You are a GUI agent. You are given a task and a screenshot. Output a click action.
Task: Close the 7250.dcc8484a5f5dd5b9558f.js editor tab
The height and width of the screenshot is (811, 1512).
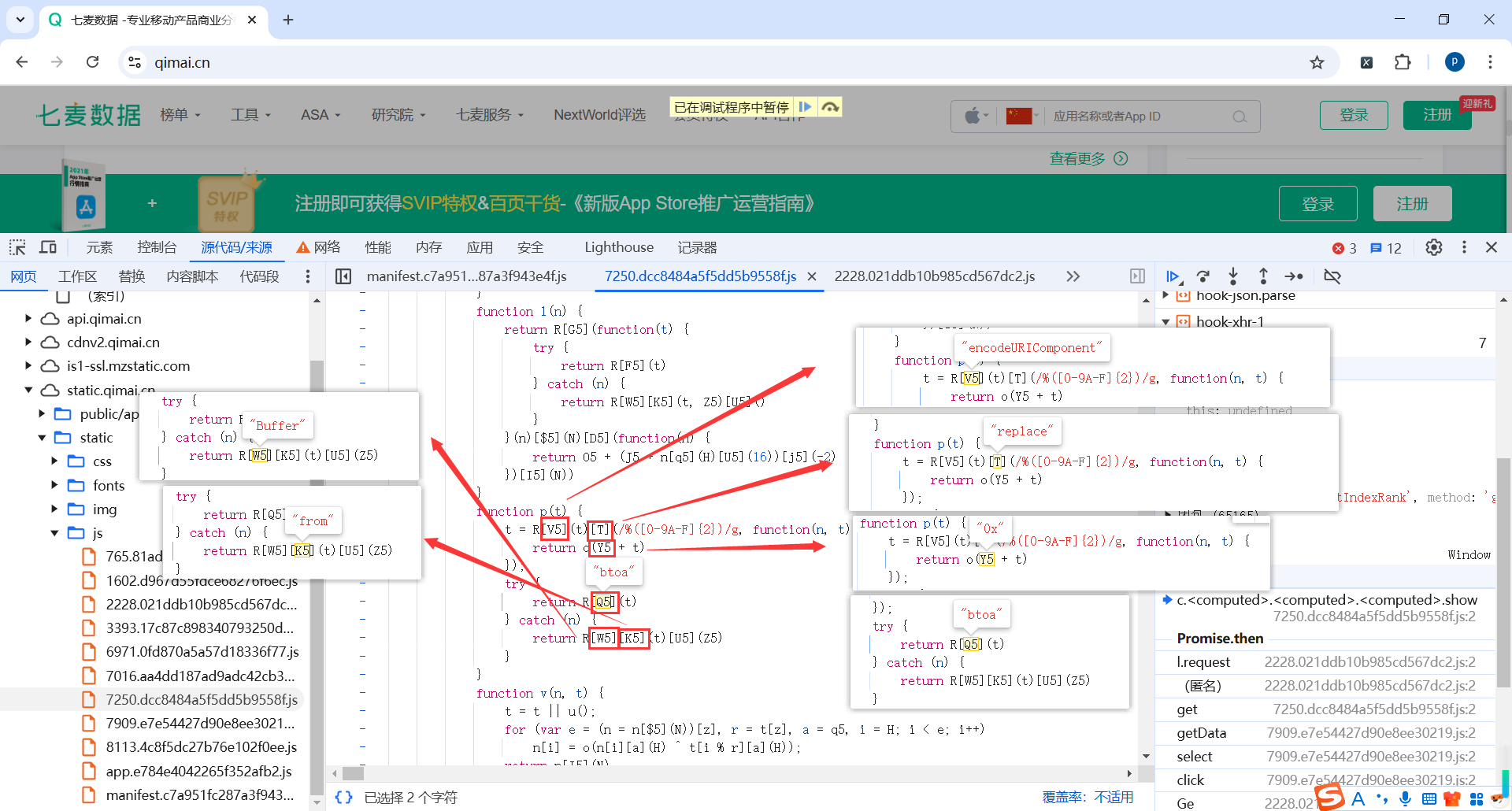812,276
